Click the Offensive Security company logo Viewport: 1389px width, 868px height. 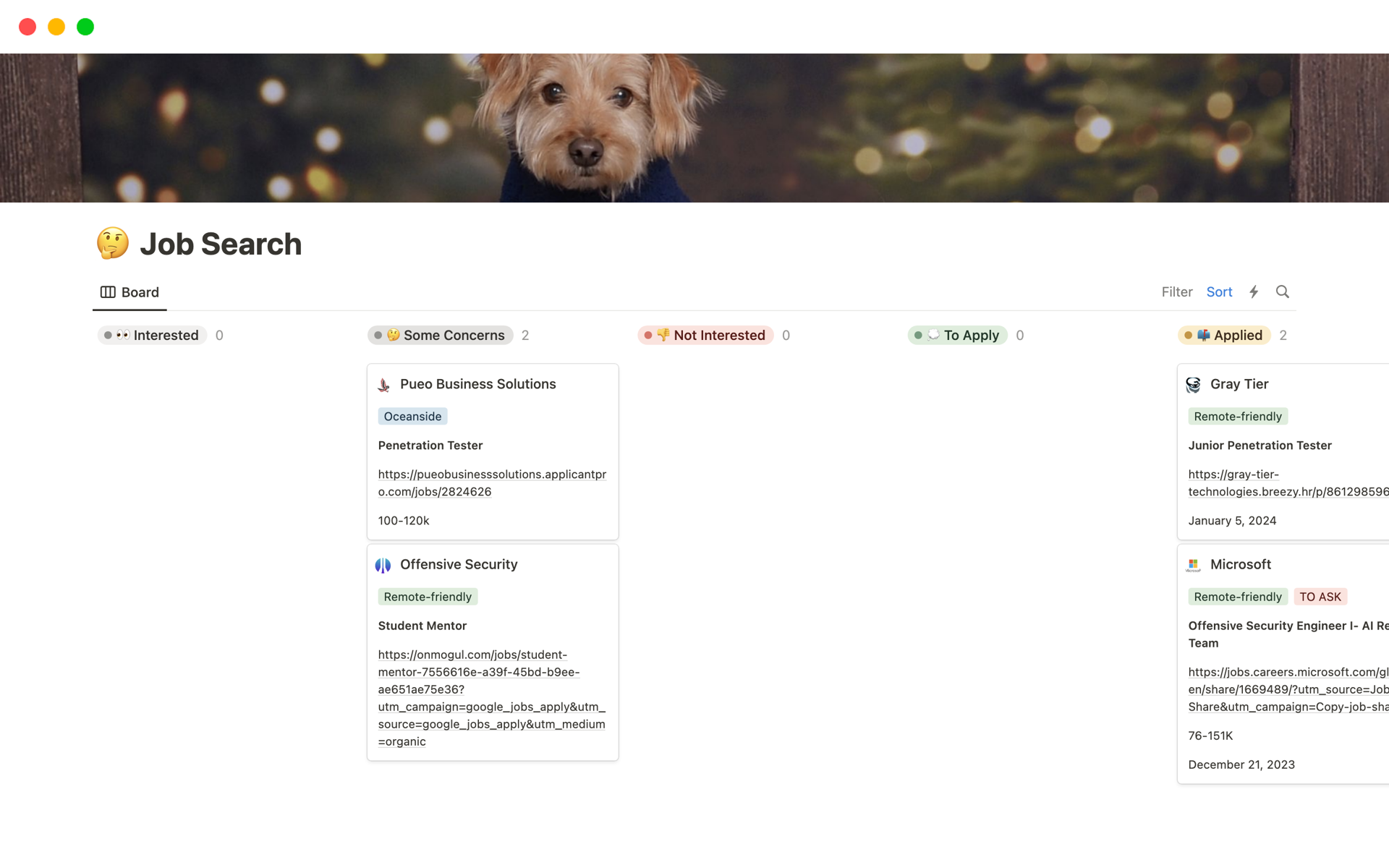coord(383,564)
